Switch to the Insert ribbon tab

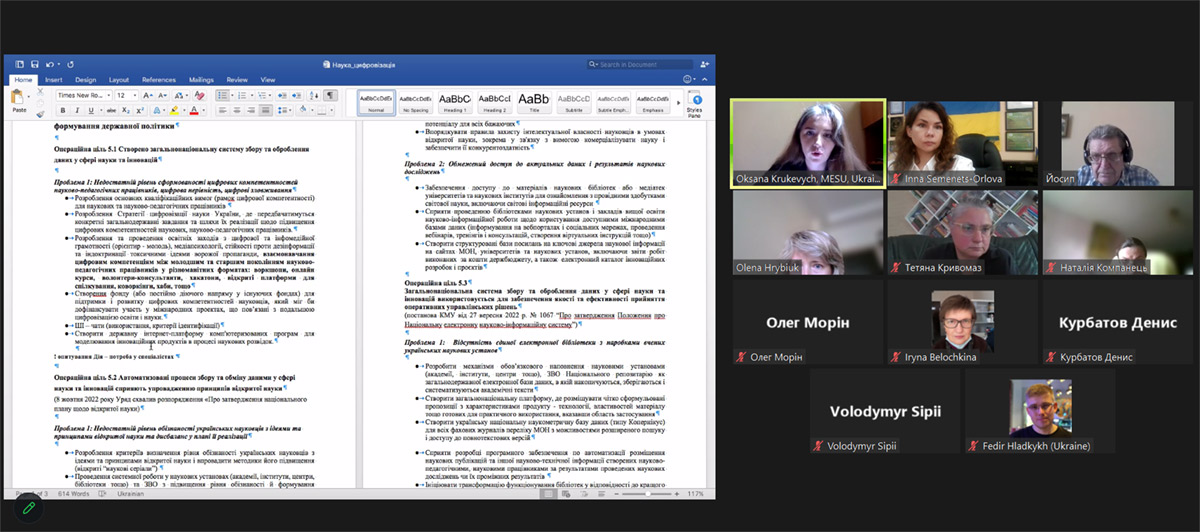click(x=53, y=80)
